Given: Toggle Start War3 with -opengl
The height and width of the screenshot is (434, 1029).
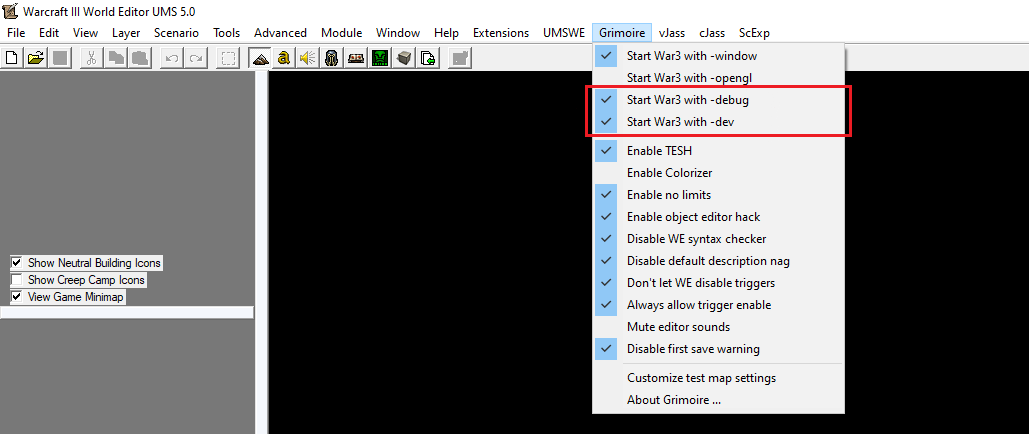Looking at the screenshot, I should 718,77.
